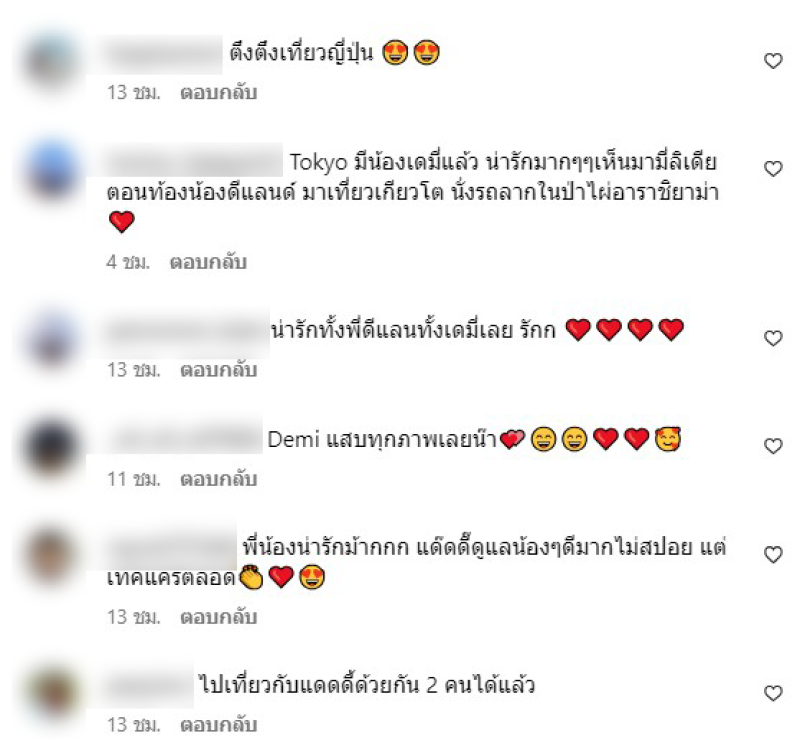Reply to น่ารักทั้งพี่ดีแลน comment
Image resolution: width=800 pixels, height=756 pixels.
pyautogui.click(x=218, y=370)
